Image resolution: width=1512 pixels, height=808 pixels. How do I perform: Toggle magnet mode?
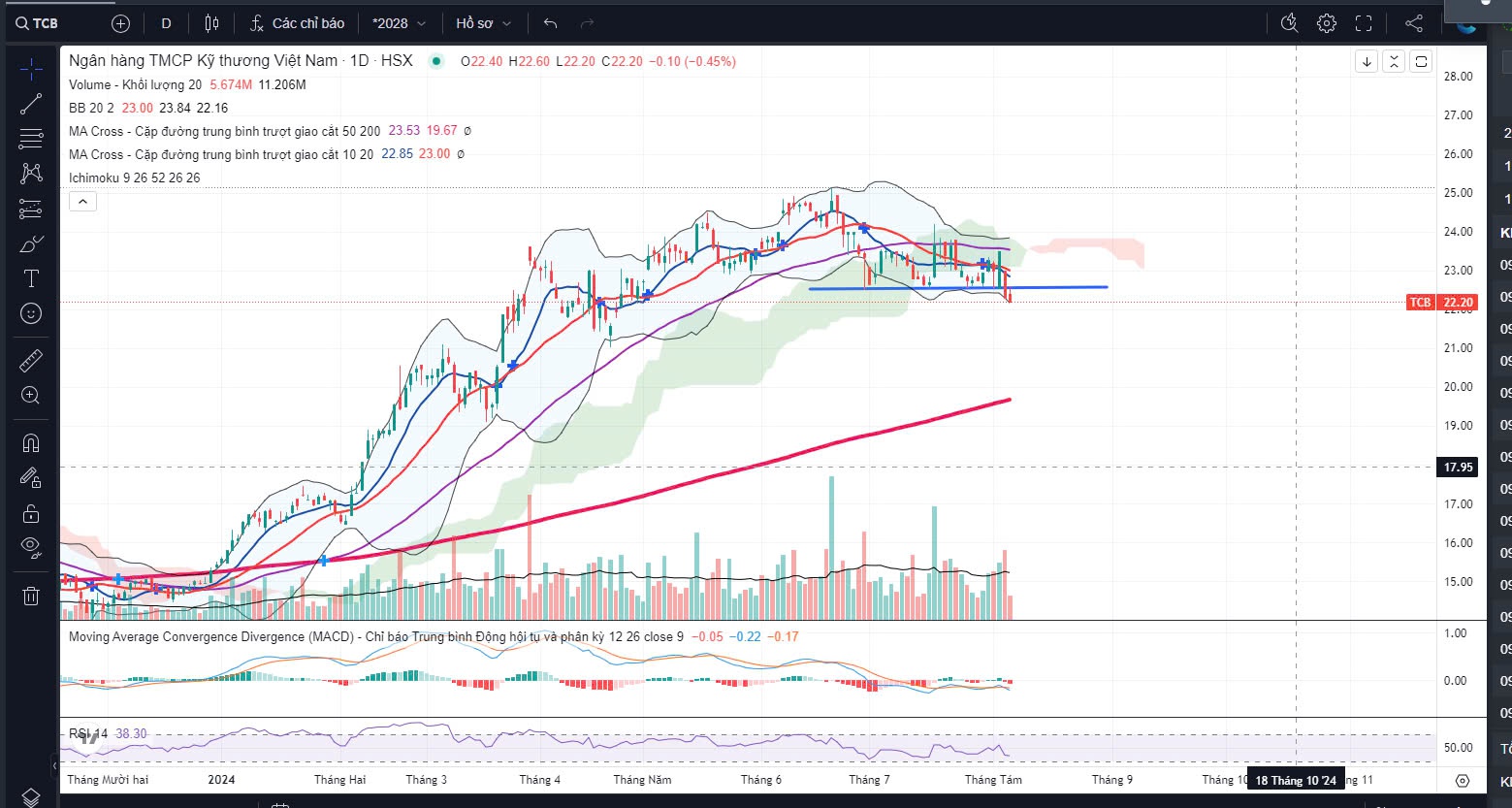31,443
